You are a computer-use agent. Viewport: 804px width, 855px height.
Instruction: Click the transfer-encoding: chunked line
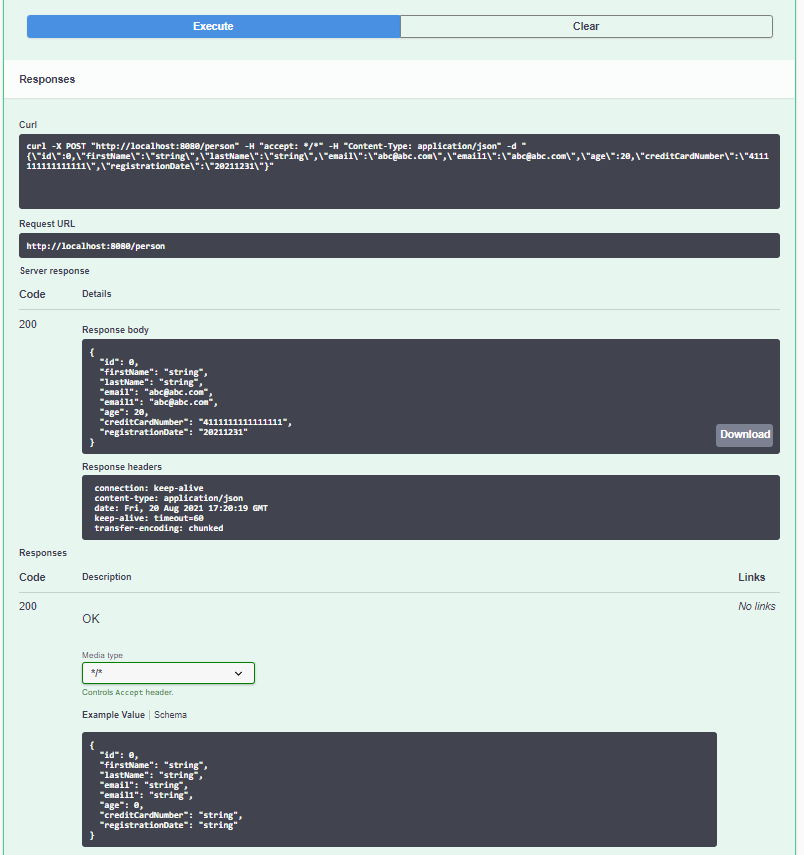click(x=159, y=528)
